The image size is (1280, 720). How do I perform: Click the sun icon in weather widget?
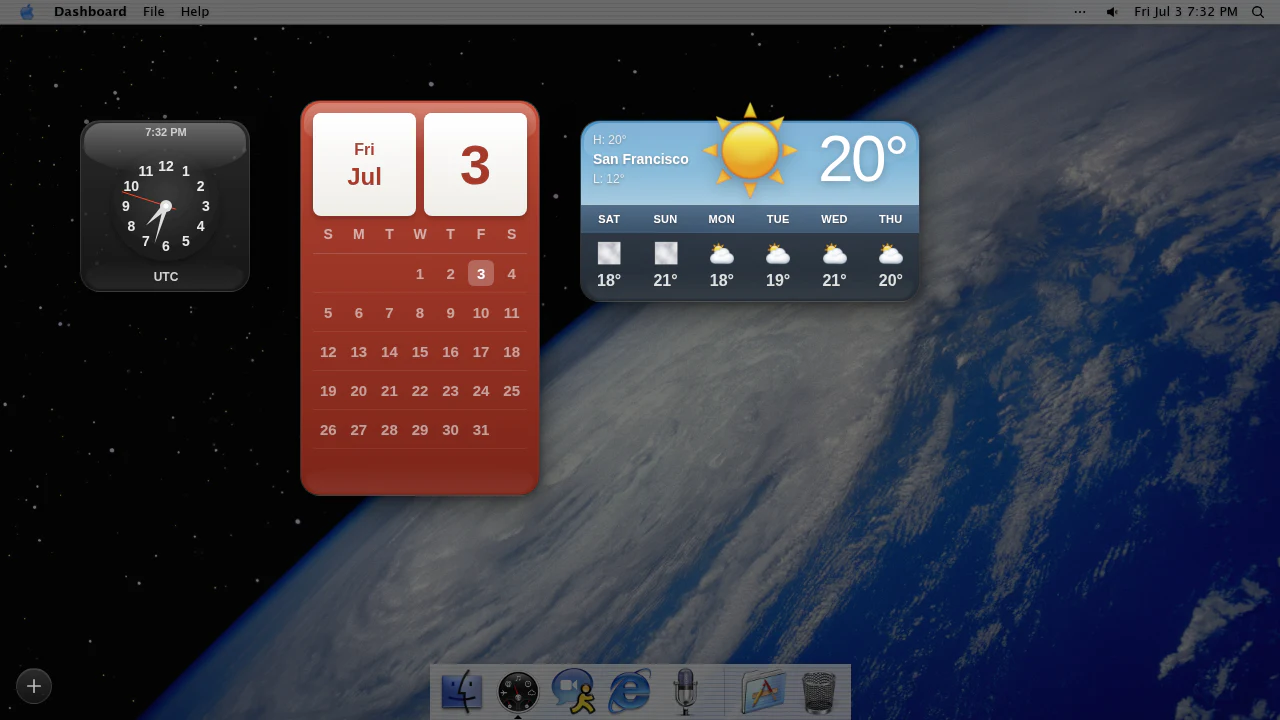coord(750,150)
